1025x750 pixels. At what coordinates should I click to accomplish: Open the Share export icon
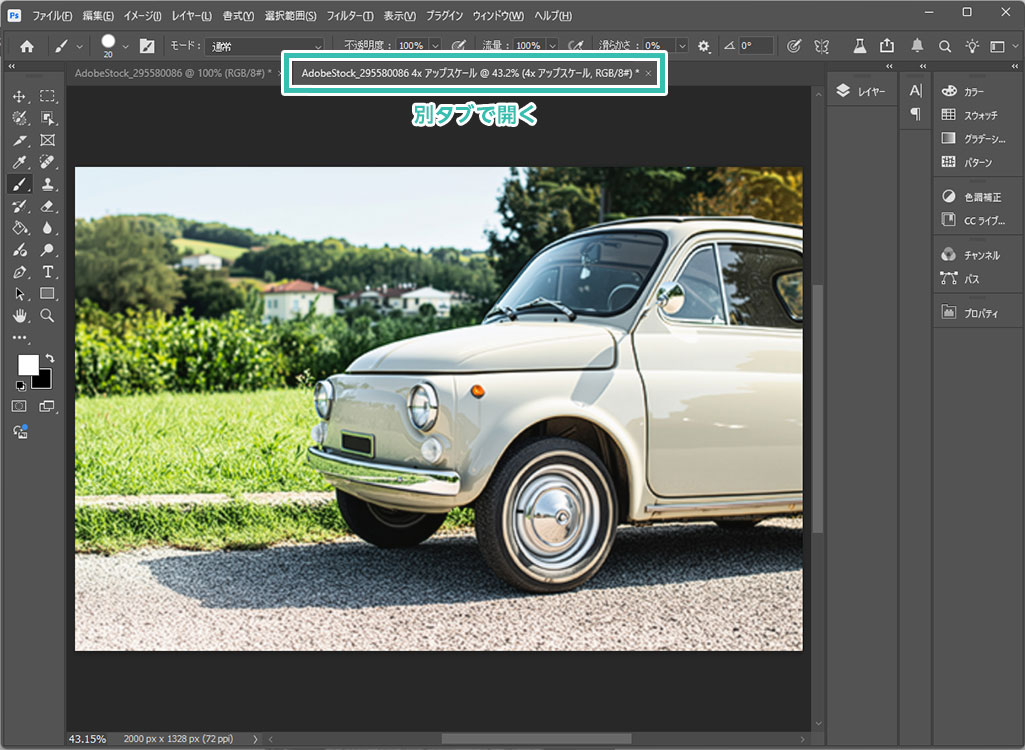click(x=887, y=46)
